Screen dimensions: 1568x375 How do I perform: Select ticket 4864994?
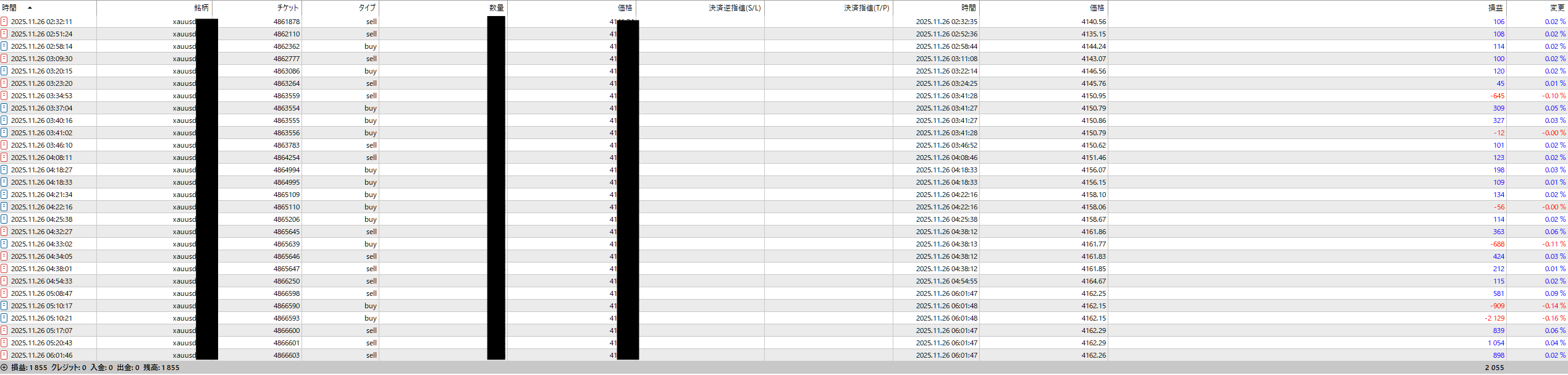[287, 170]
